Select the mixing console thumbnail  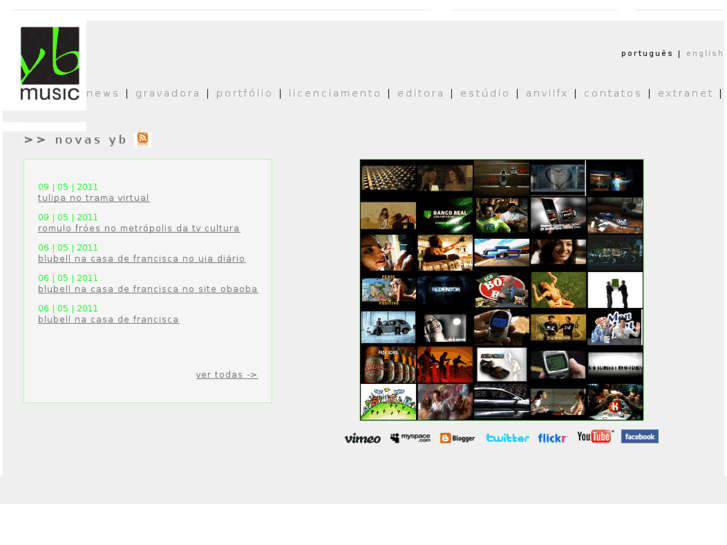click(x=389, y=178)
